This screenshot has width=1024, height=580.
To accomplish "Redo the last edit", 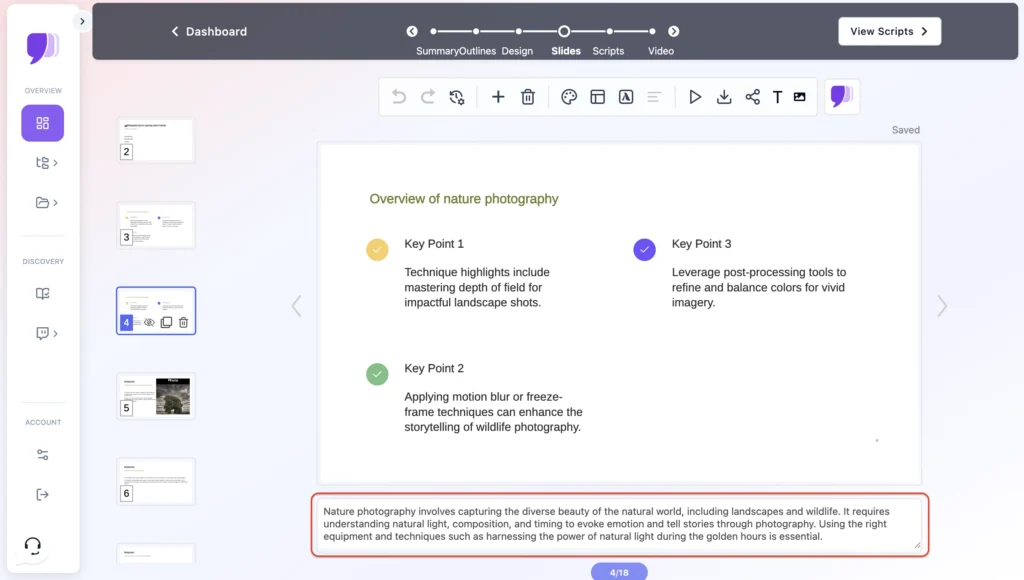I will click(x=428, y=97).
